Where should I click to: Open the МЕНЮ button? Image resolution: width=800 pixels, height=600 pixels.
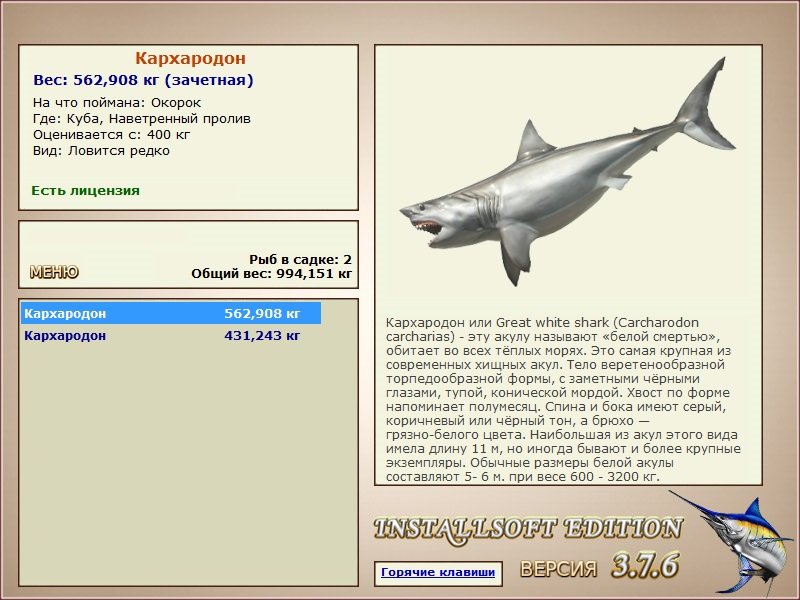click(x=54, y=272)
